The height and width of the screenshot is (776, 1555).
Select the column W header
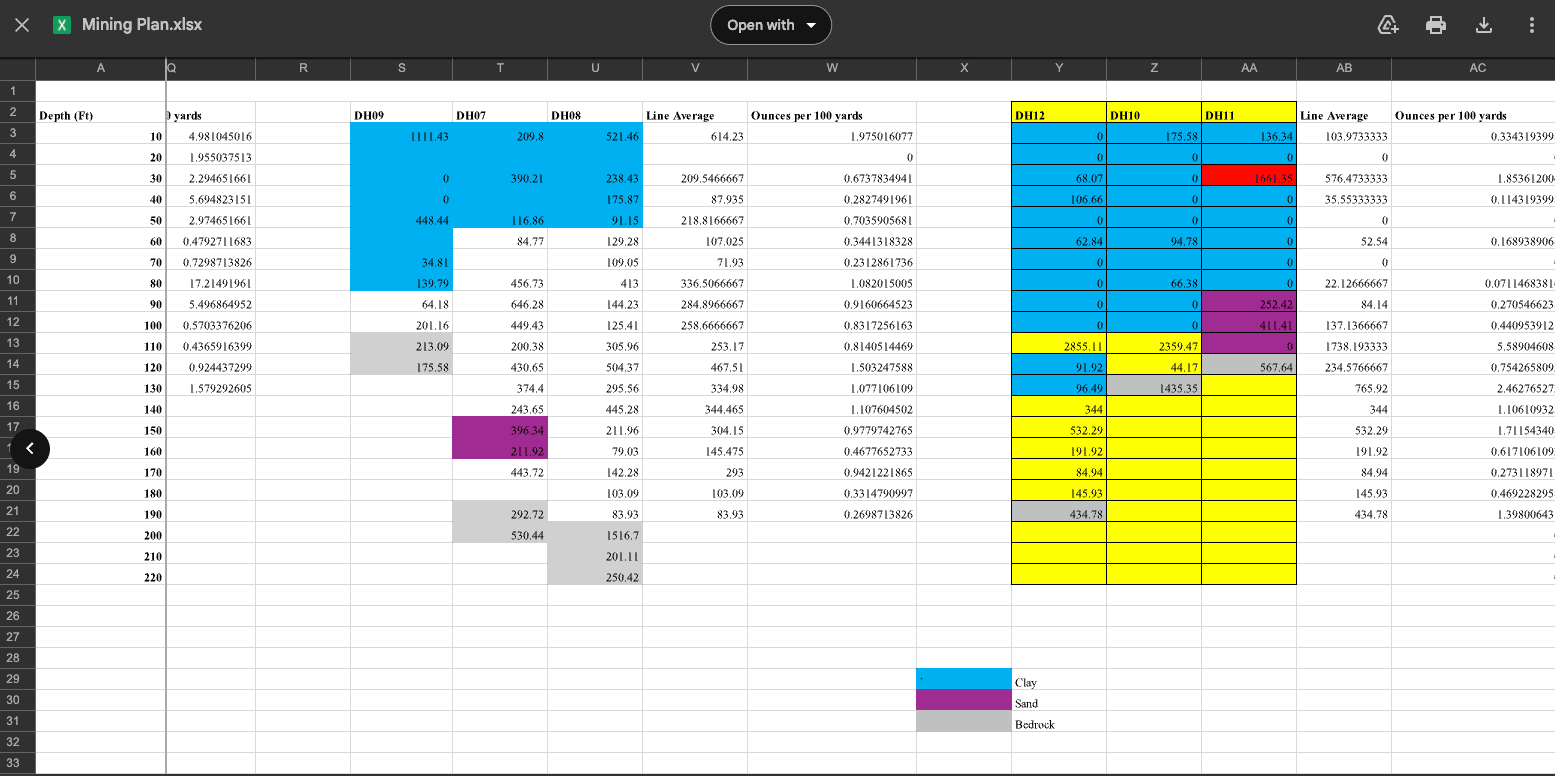(x=831, y=68)
